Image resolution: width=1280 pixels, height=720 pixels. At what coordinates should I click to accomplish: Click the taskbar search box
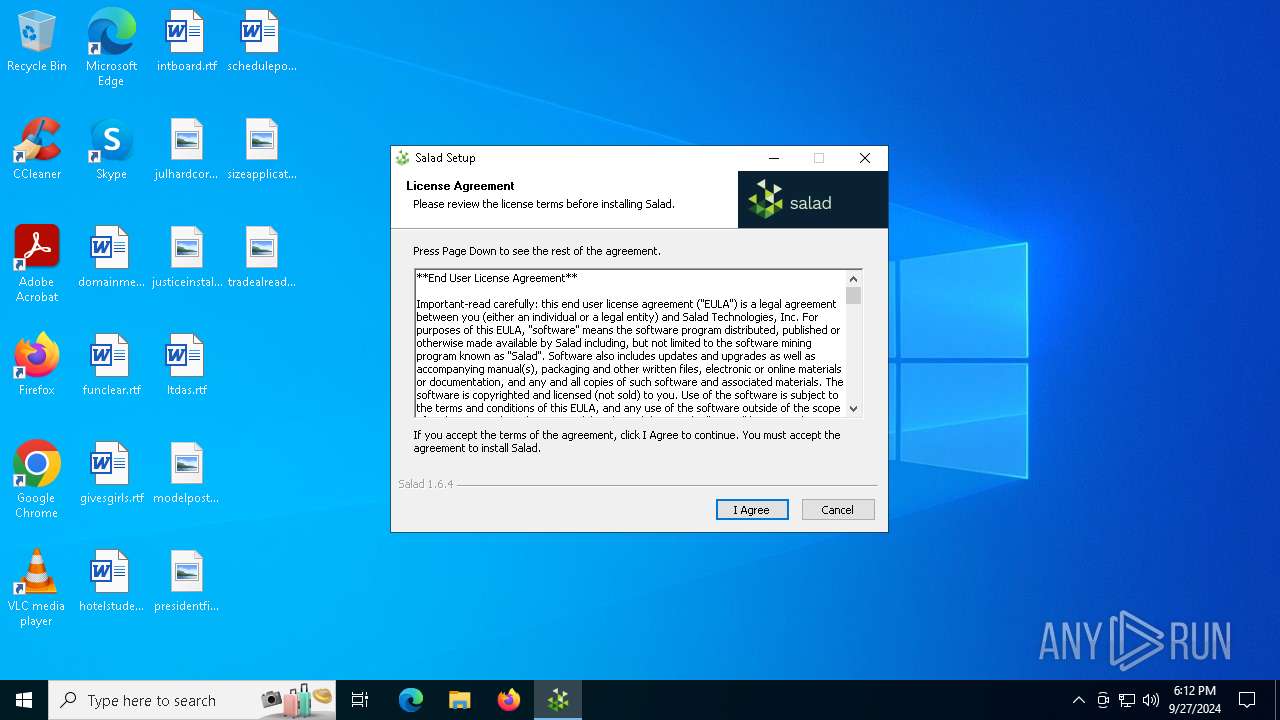(x=192, y=700)
